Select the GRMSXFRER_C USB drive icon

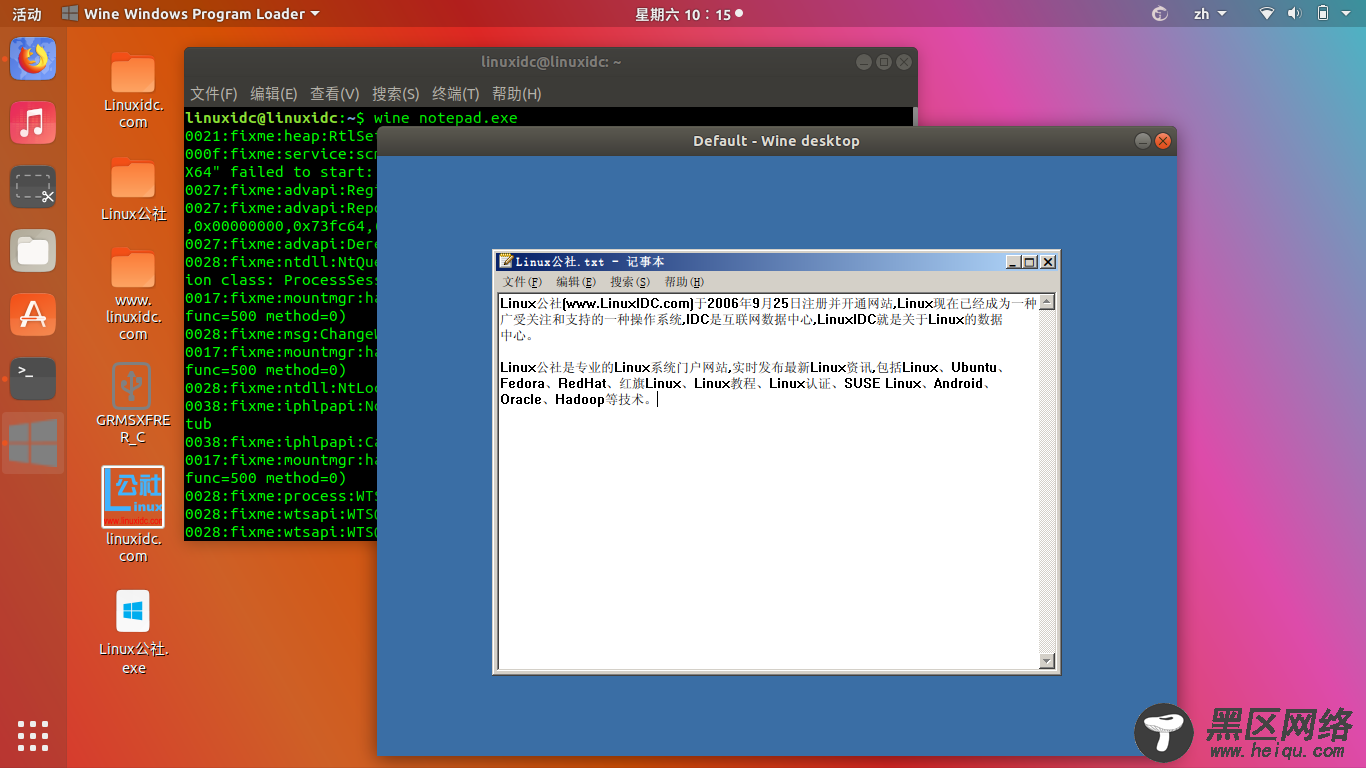[x=133, y=402]
